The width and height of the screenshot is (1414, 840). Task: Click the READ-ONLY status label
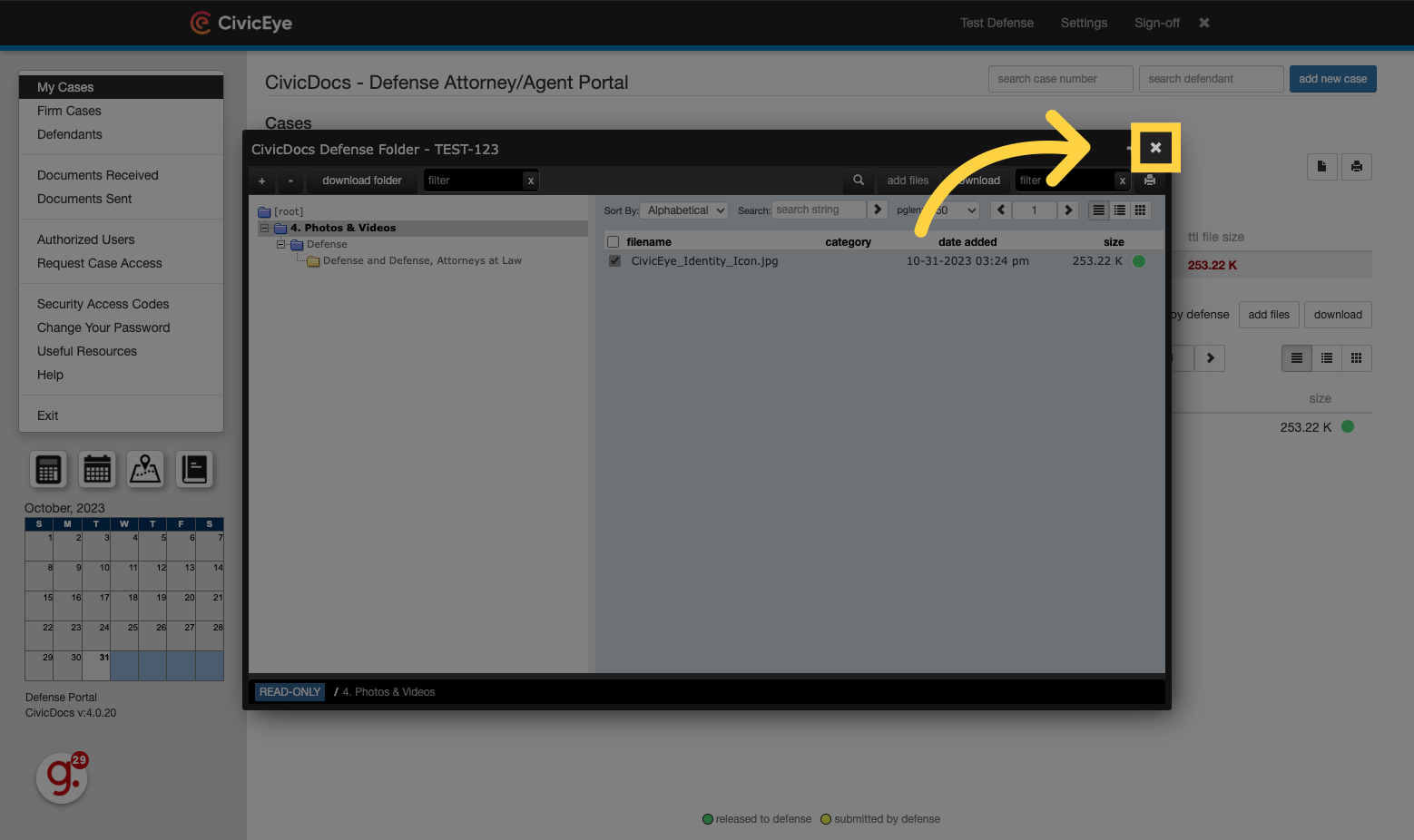pyautogui.click(x=290, y=692)
